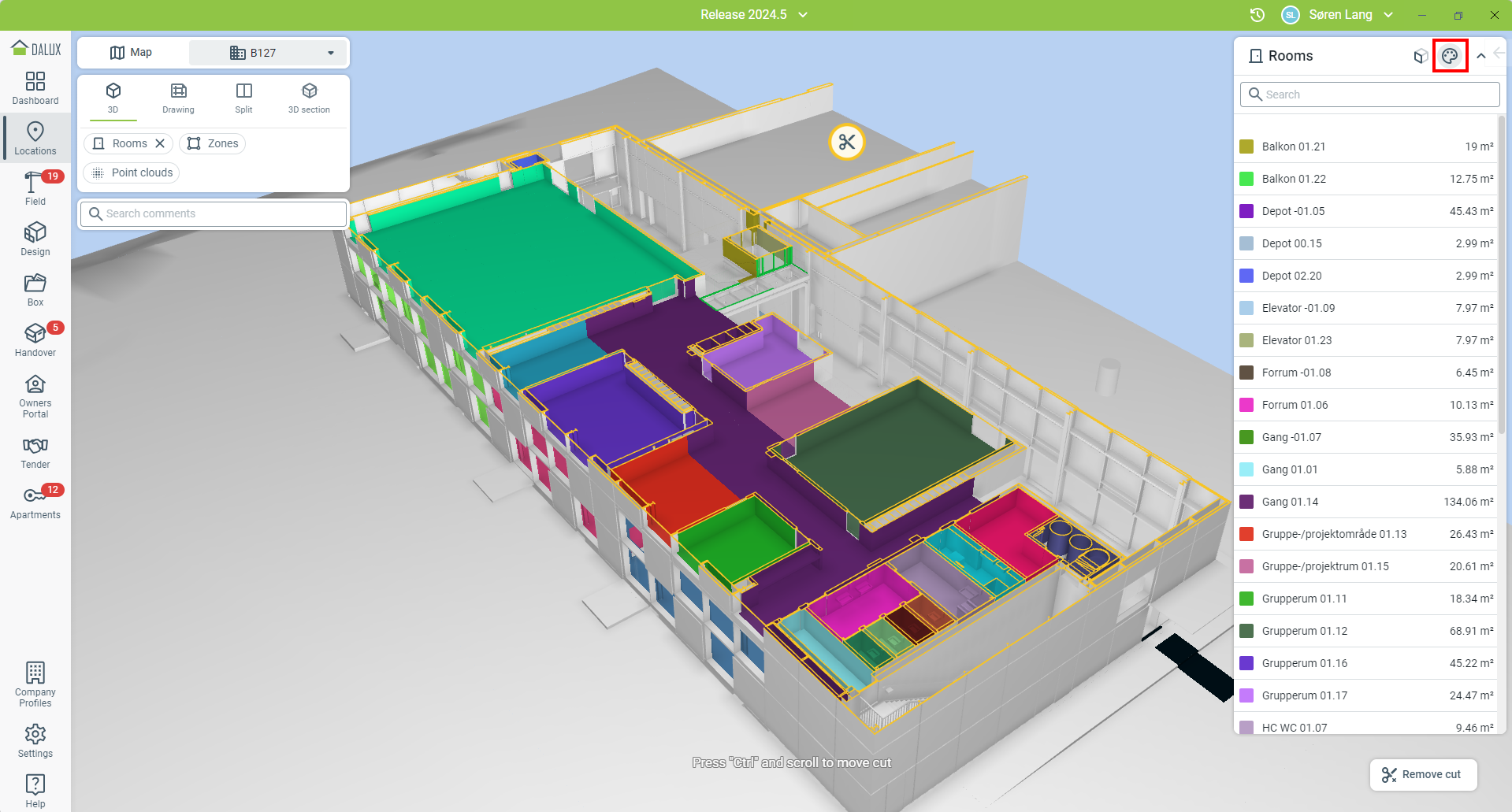The height and width of the screenshot is (812, 1512).
Task: Select the 3D section view tab
Action: (309, 98)
